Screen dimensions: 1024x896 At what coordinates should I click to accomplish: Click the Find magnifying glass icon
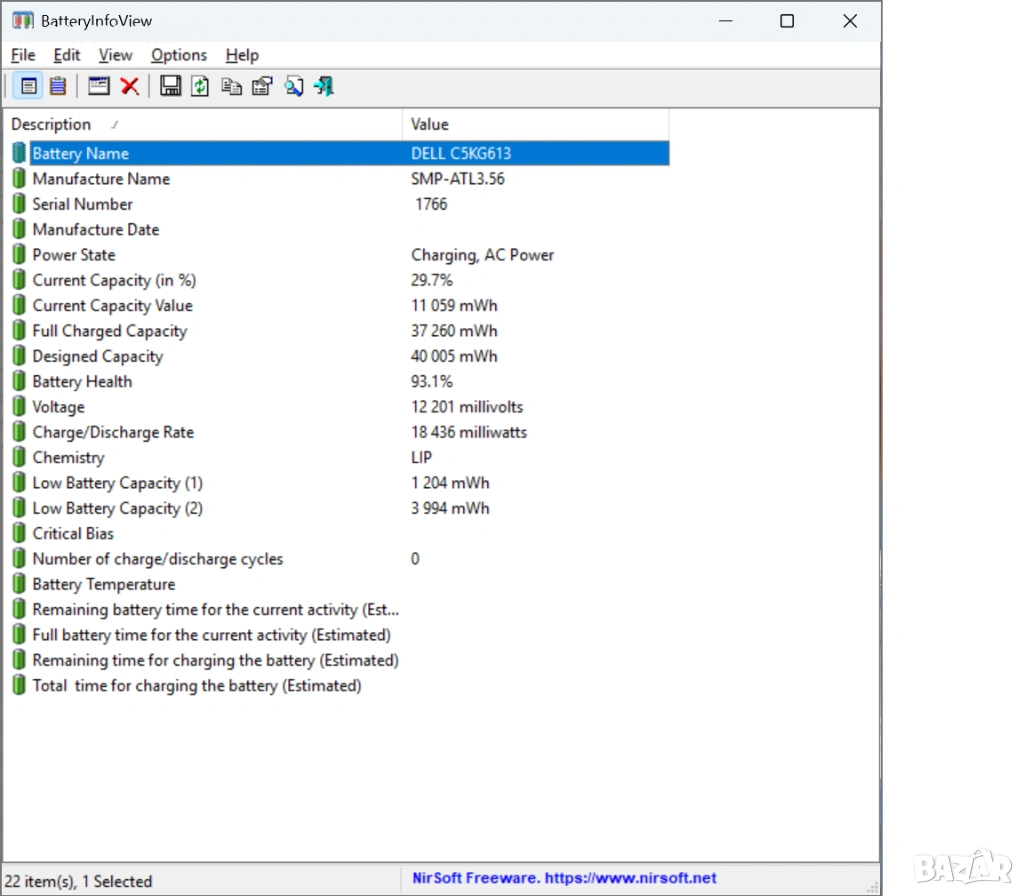coord(293,86)
